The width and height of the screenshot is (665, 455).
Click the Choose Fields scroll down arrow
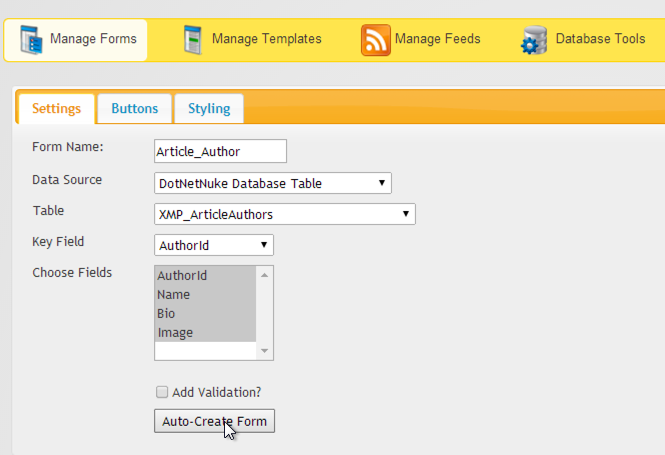tap(265, 351)
